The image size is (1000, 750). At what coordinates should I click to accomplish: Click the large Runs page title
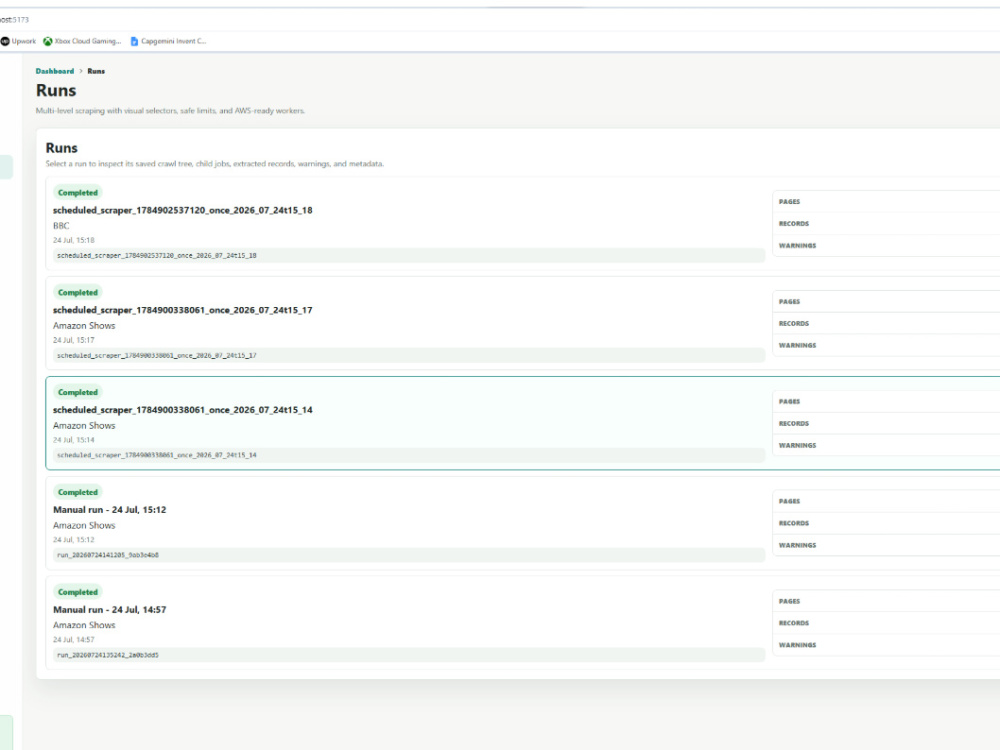coord(56,91)
